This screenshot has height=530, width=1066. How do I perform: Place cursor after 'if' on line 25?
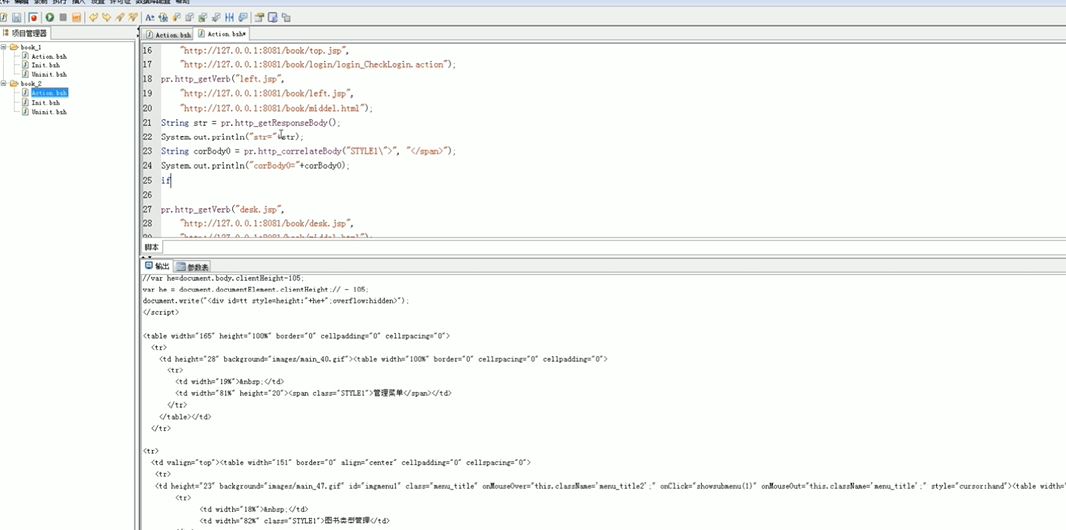[173, 181]
